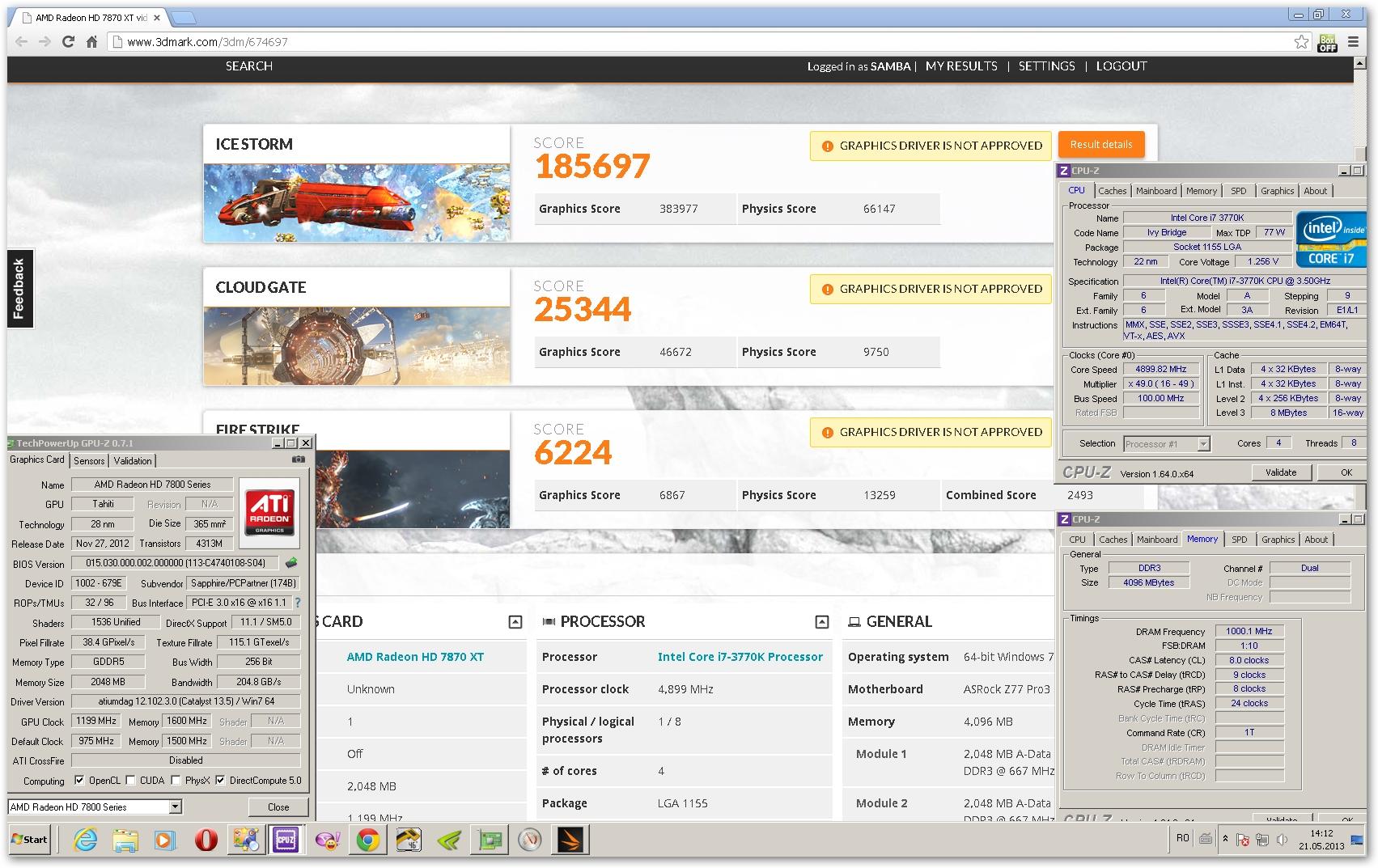Open the Chrome menu hamburger icon
Viewport: 1378px width, 868px height.
pos(1353,41)
